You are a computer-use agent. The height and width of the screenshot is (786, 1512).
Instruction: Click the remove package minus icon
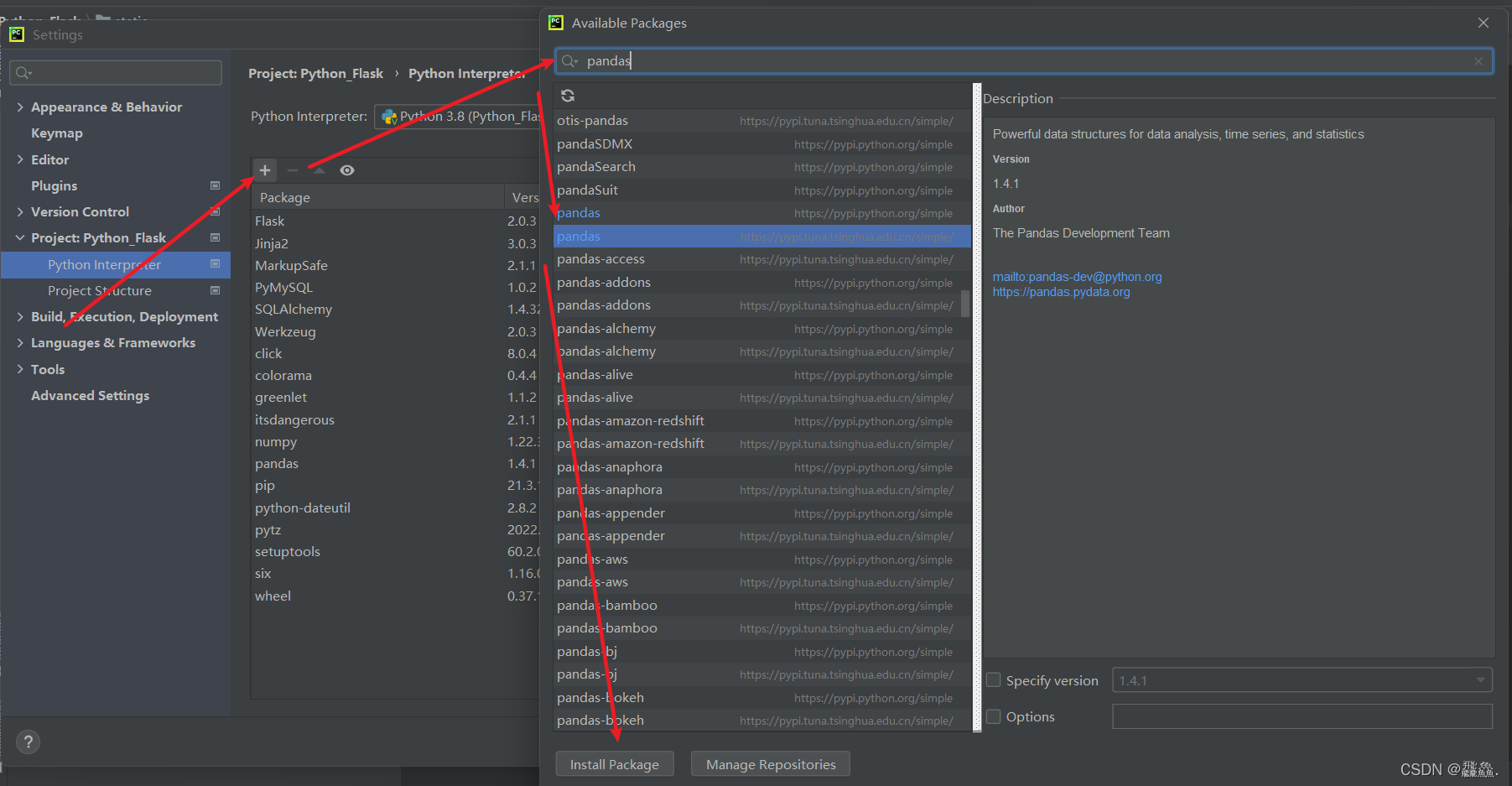point(293,170)
